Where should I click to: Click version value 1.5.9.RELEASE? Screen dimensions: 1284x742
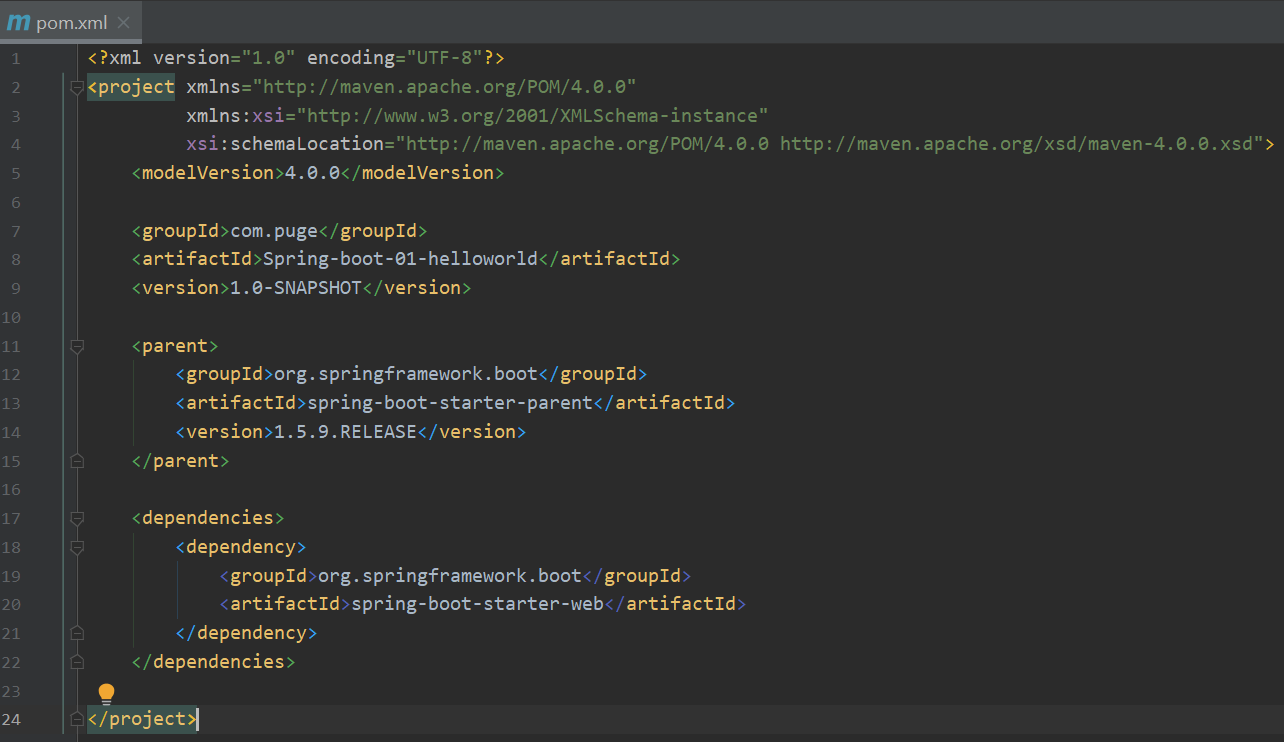345,432
